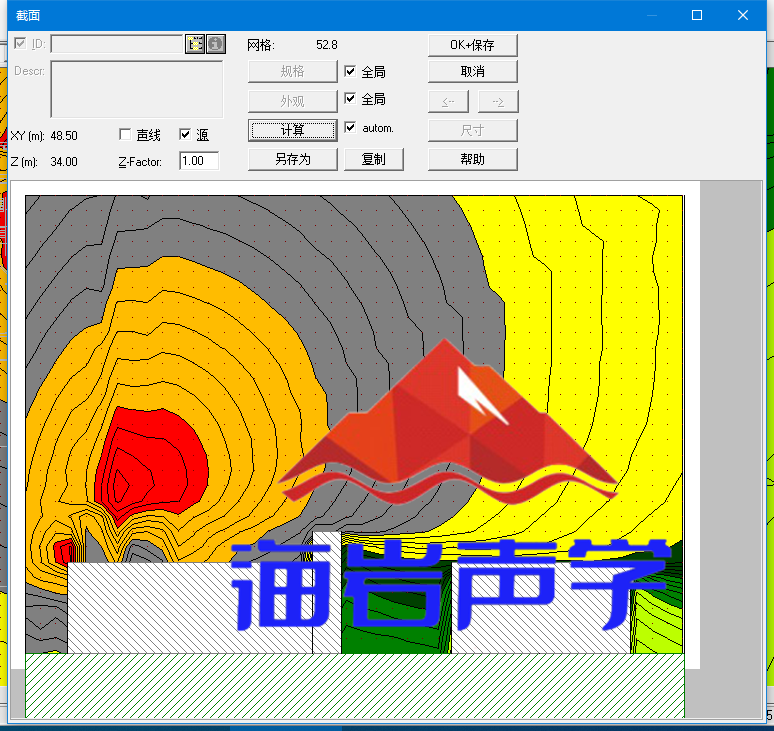Open 帮助 help button
This screenshot has height=731, width=774.
pos(473,159)
